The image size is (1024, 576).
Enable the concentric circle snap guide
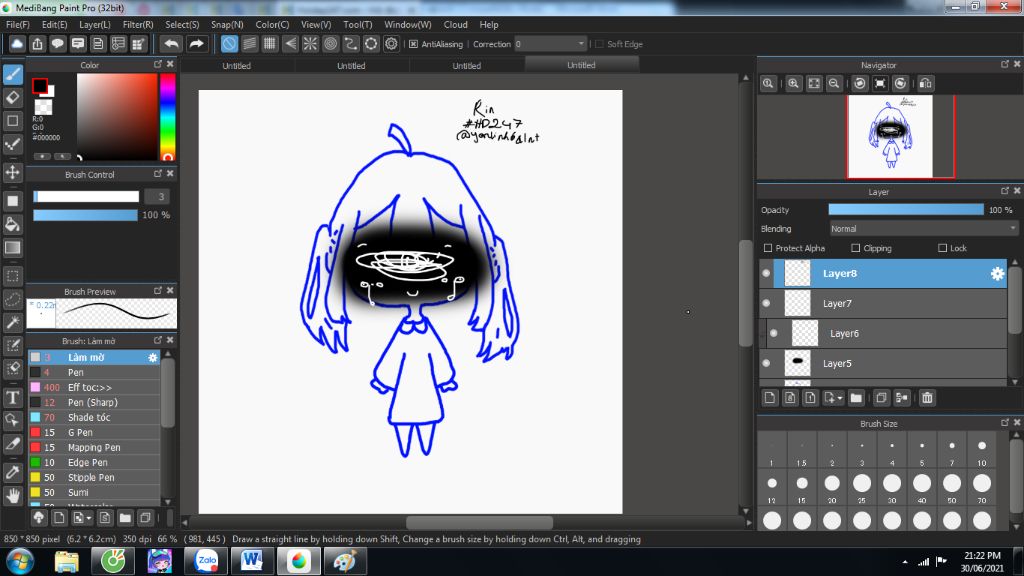pyautogui.click(x=330, y=44)
